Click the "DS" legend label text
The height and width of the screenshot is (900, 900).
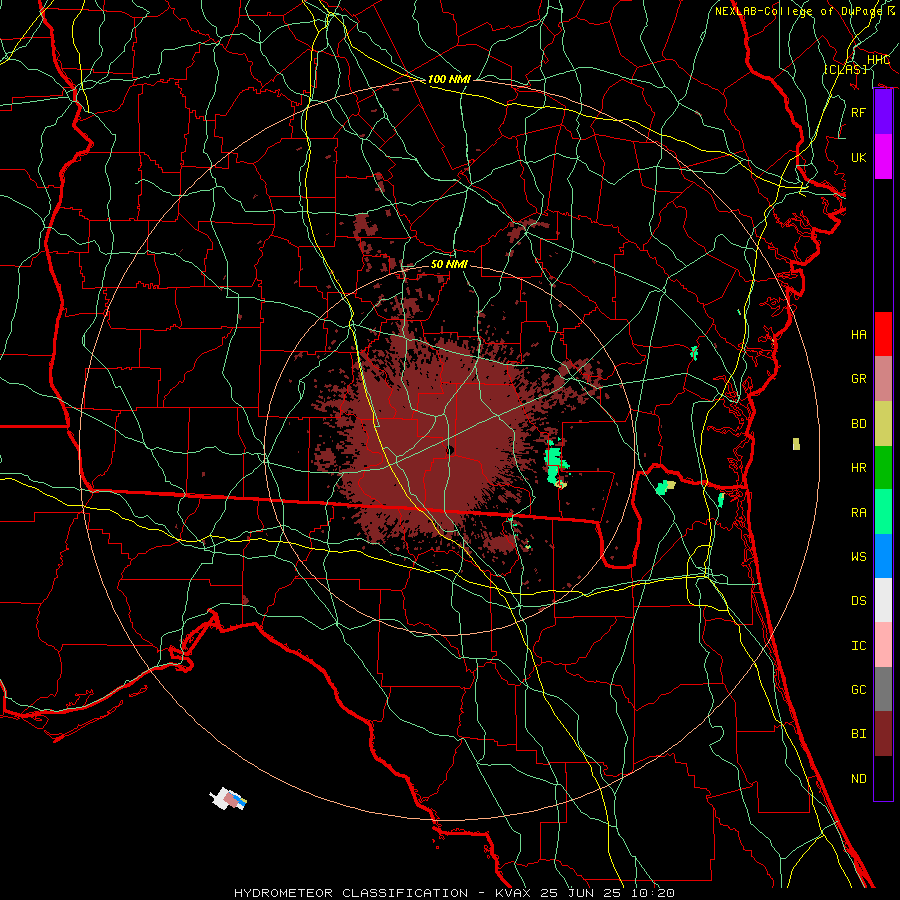pos(858,601)
